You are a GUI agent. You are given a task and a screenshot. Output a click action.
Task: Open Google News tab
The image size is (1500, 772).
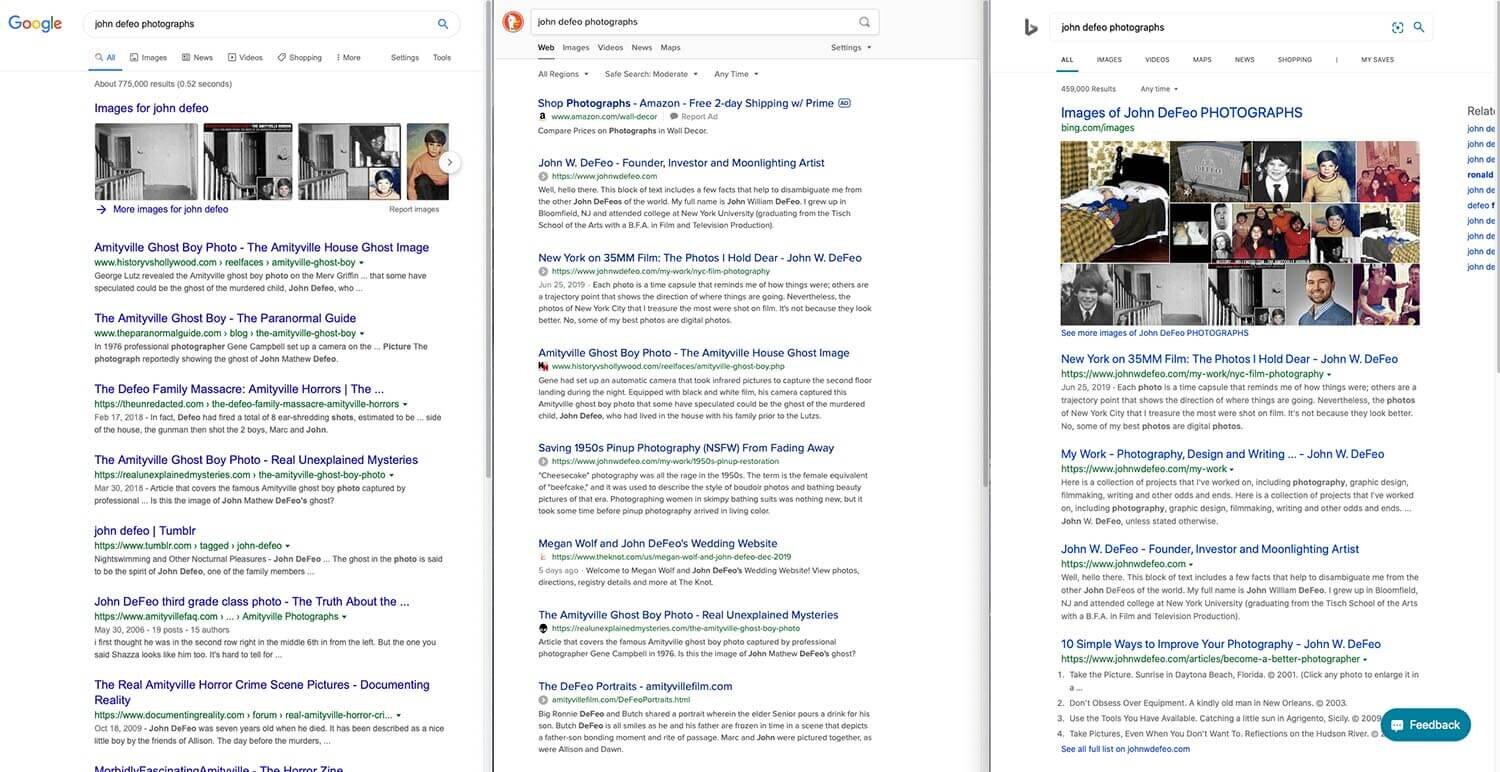coord(197,58)
